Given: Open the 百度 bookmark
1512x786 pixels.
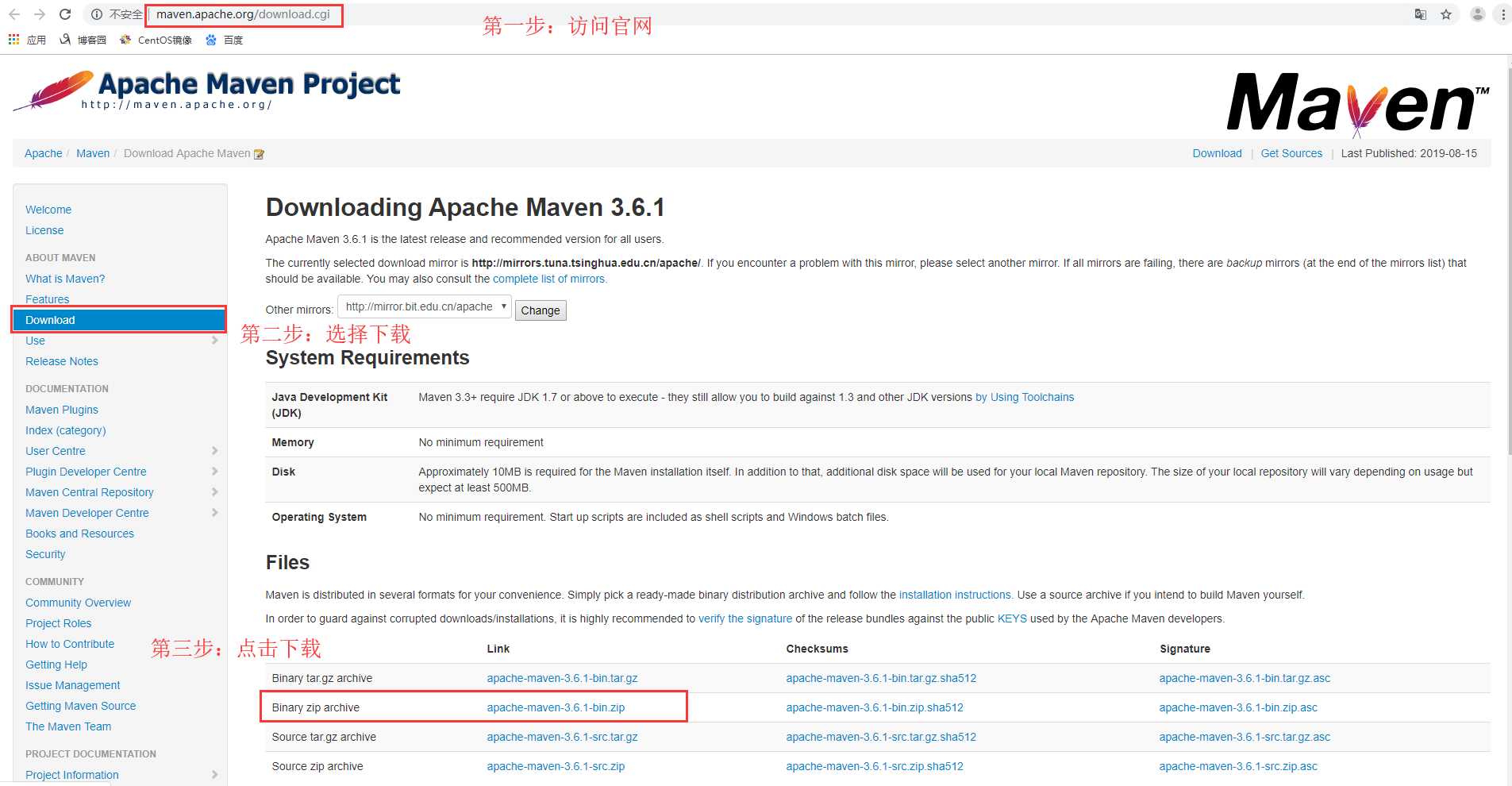Looking at the screenshot, I should pos(224,40).
